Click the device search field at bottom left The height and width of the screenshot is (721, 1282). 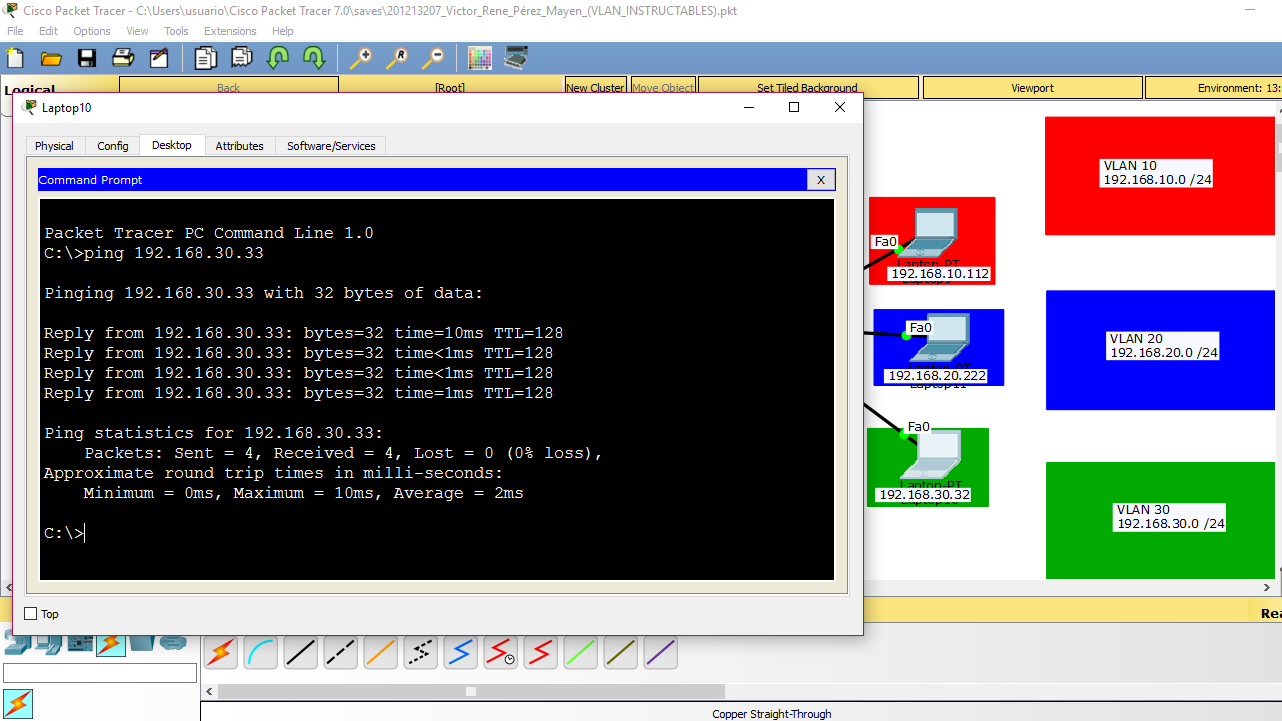click(100, 673)
